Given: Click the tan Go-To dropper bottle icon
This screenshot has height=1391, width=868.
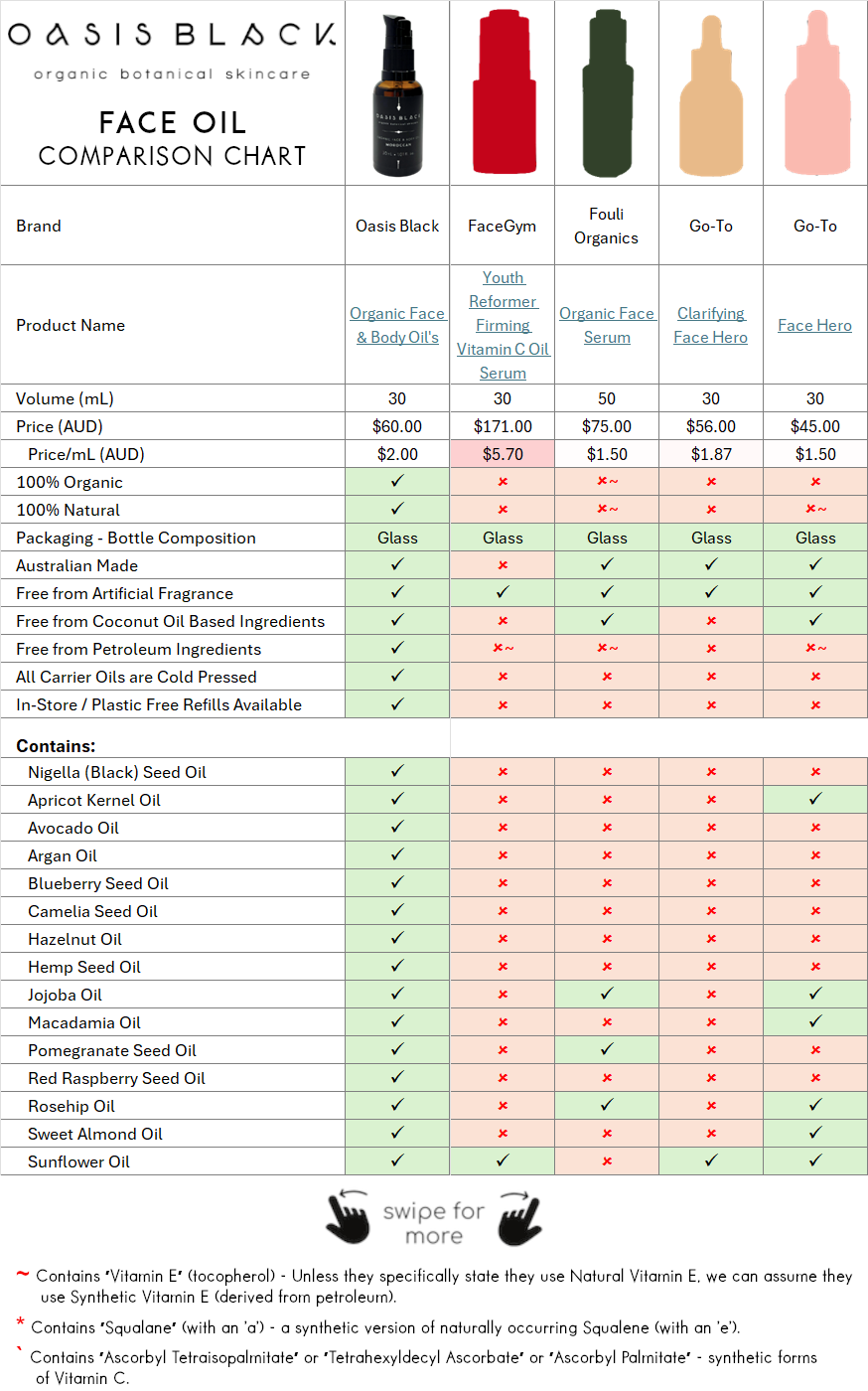Looking at the screenshot, I should click(x=711, y=99).
